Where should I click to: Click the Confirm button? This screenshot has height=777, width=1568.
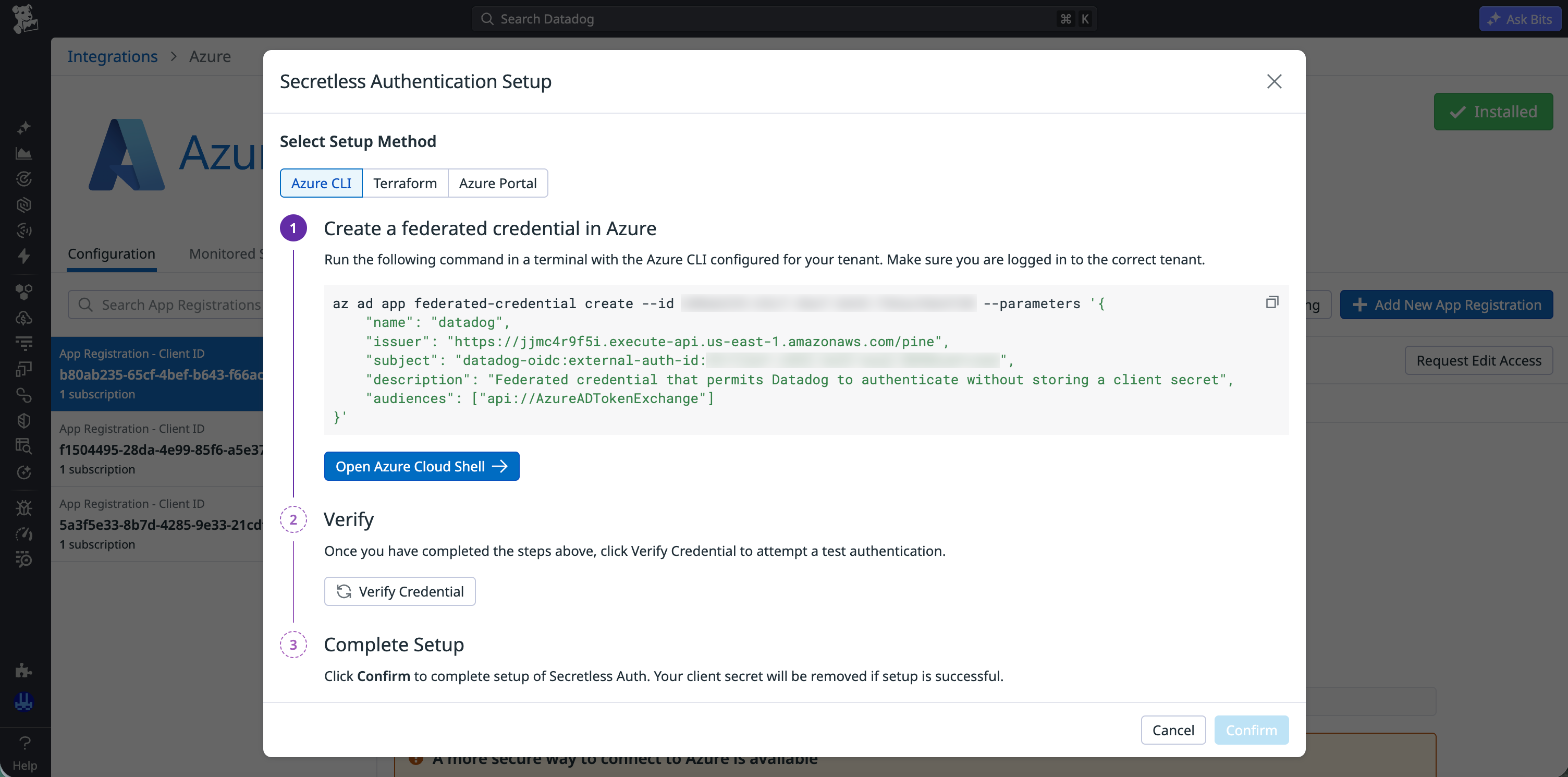pos(1252,730)
